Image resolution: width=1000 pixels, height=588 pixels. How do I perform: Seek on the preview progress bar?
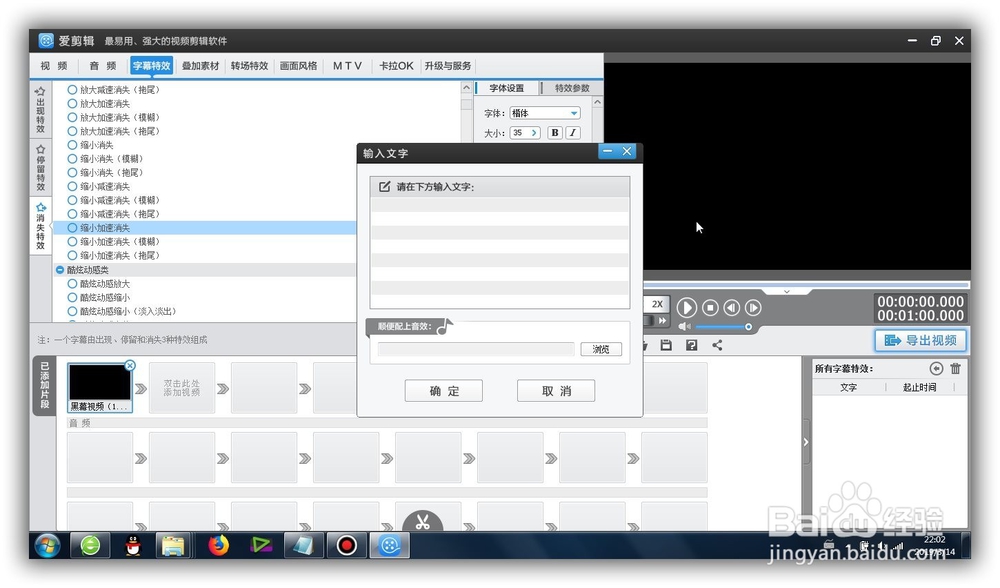tap(807, 284)
